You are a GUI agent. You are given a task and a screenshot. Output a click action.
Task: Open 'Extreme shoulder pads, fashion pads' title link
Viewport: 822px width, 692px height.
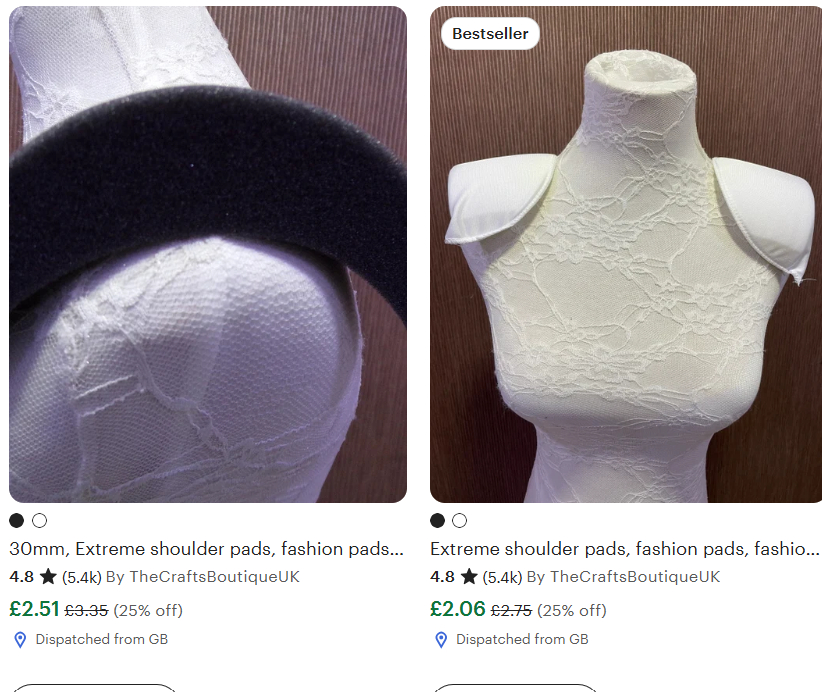624,549
